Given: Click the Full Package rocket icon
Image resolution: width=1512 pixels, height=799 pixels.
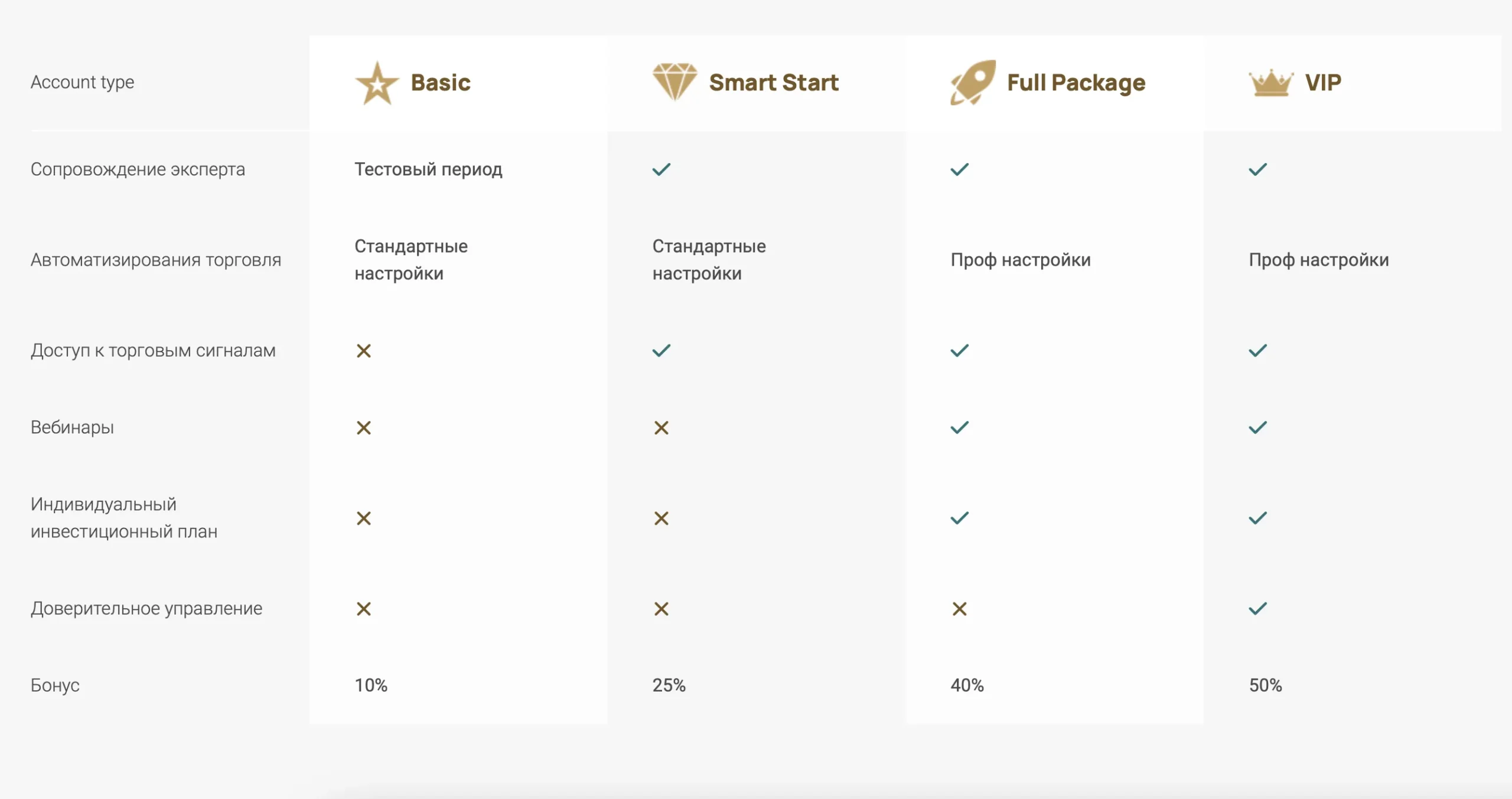Looking at the screenshot, I should click(973, 83).
